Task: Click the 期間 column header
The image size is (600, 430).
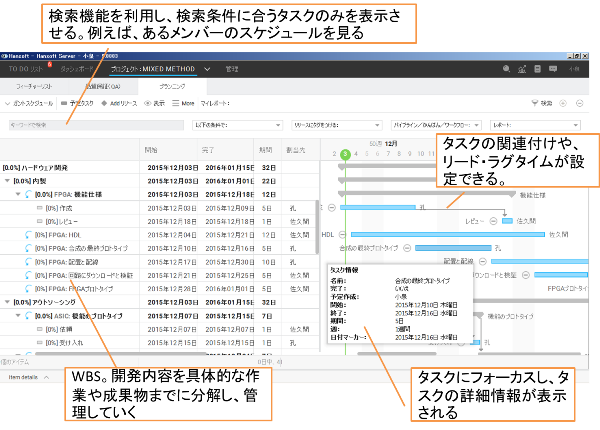Action: tap(265, 150)
